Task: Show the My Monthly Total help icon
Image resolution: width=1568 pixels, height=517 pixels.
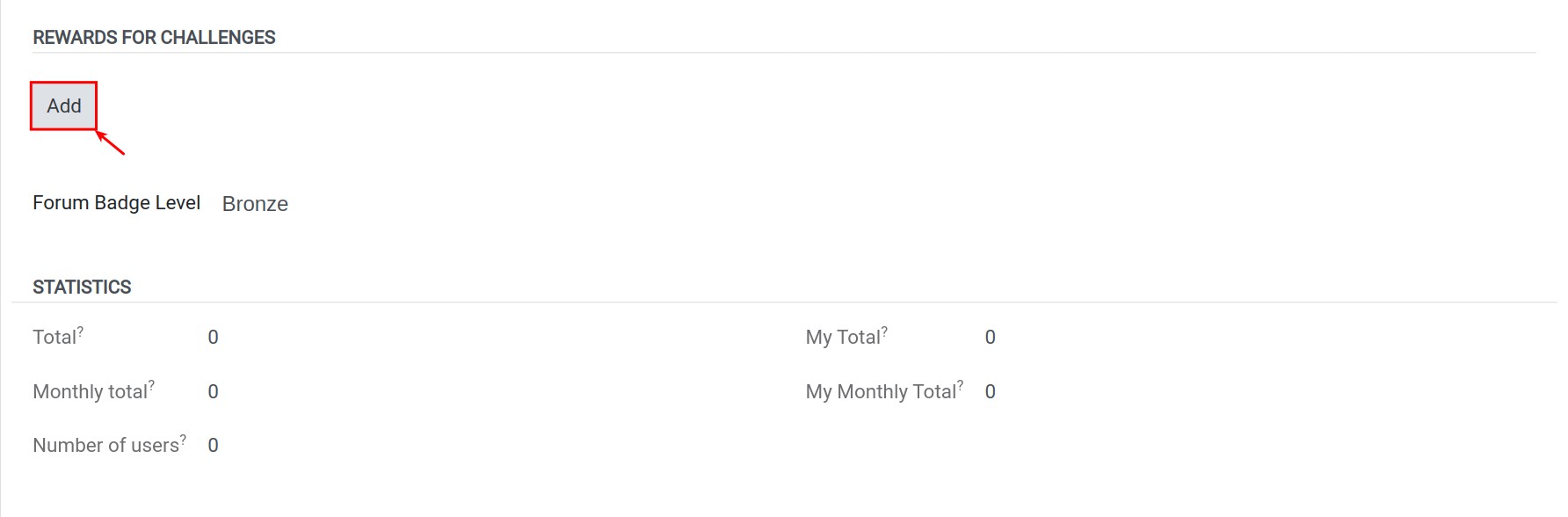Action: coord(960,385)
